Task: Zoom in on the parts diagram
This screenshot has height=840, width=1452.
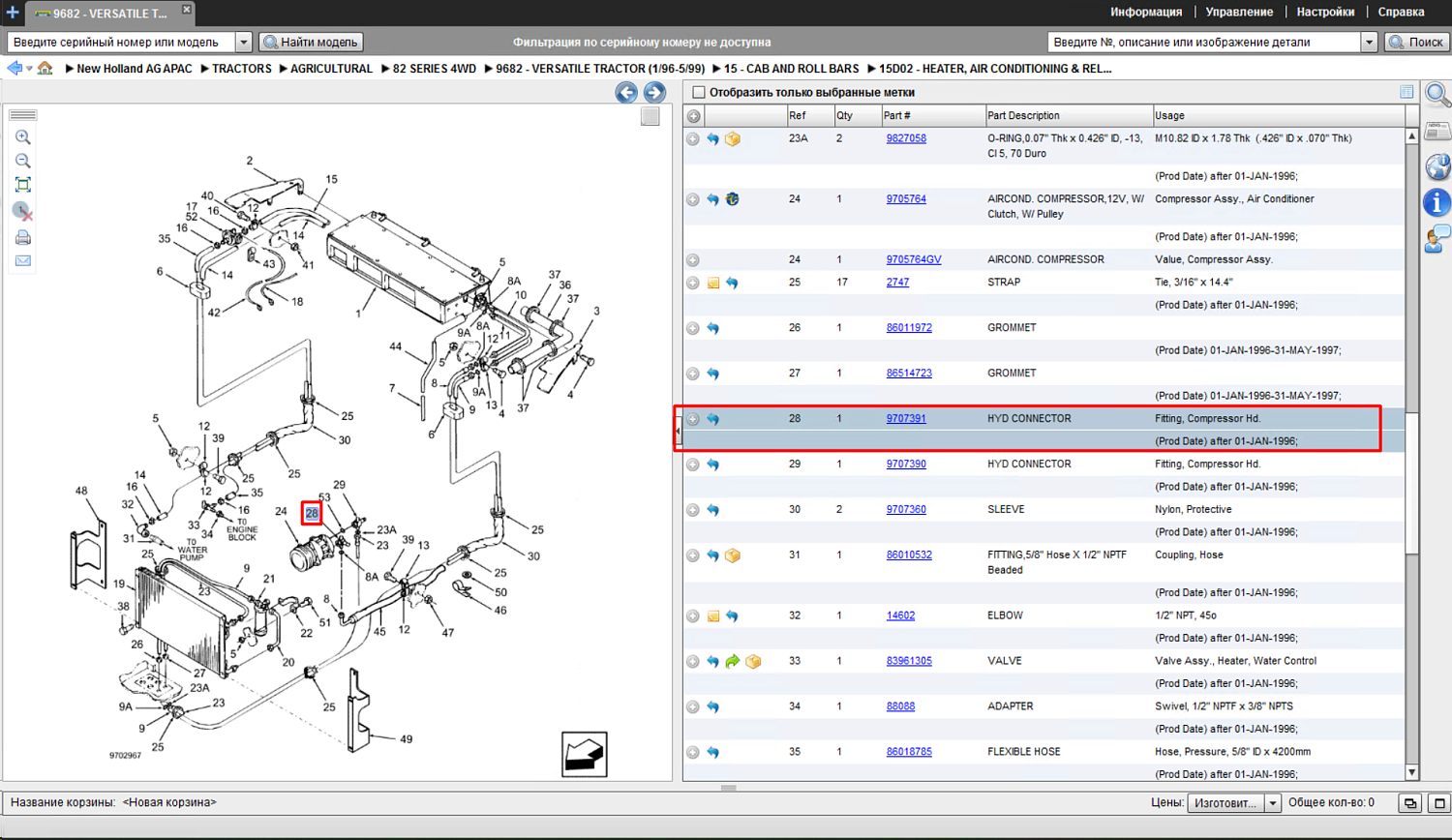Action: (x=23, y=138)
